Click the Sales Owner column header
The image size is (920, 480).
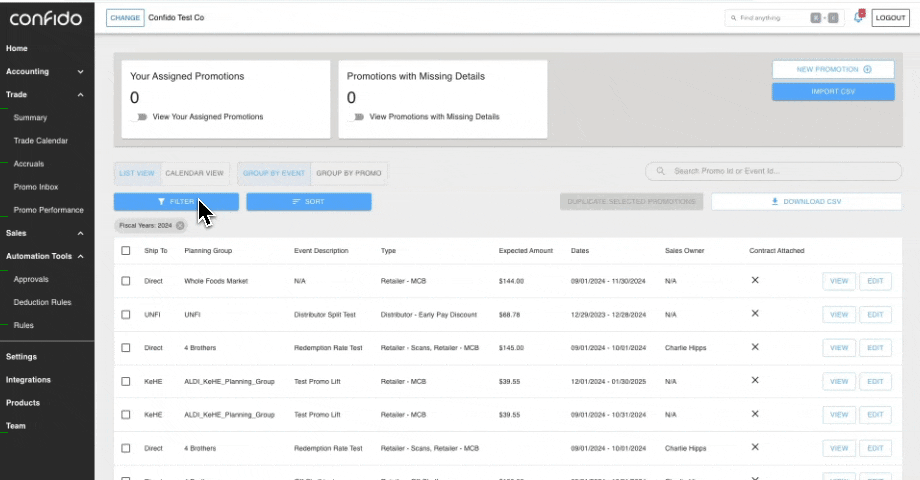point(684,251)
